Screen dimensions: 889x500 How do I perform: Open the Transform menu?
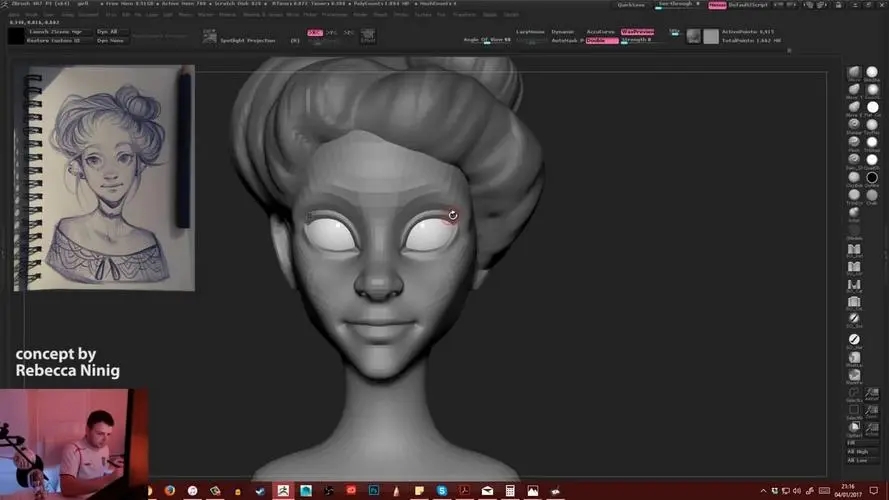(x=464, y=15)
